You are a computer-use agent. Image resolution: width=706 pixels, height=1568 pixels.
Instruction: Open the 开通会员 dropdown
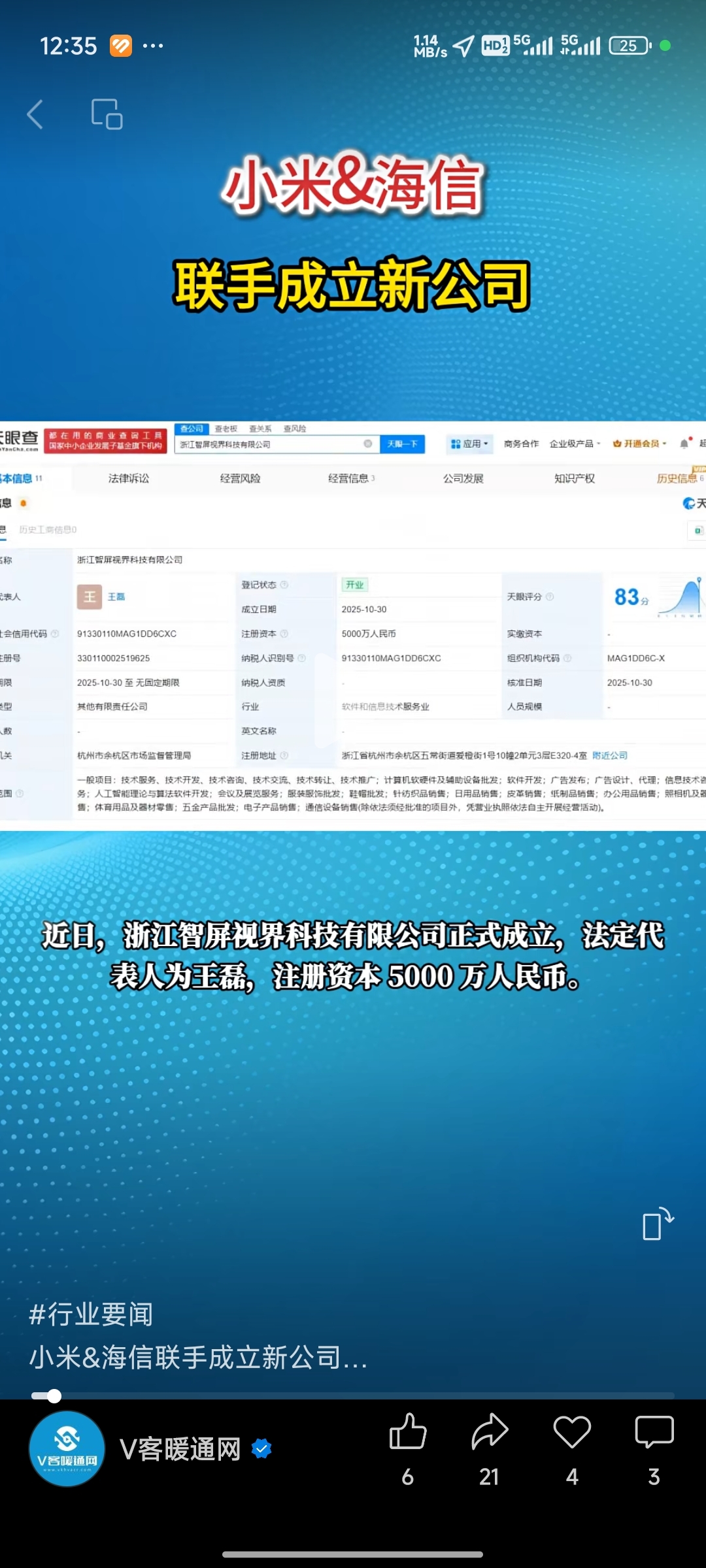coord(639,444)
